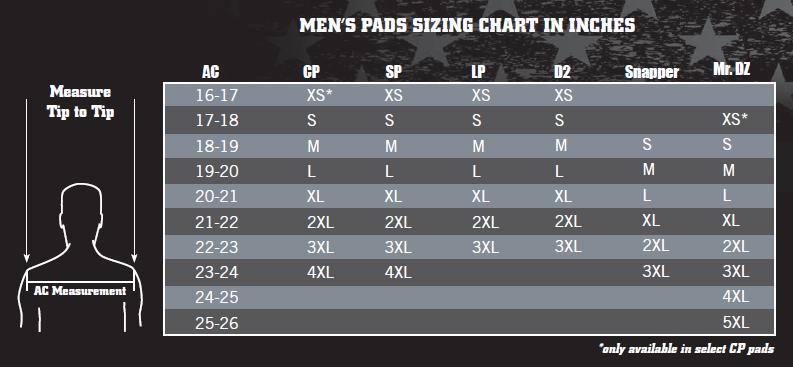Click the 20-21 AC row label
This screenshot has height=367, width=793.
(216, 197)
